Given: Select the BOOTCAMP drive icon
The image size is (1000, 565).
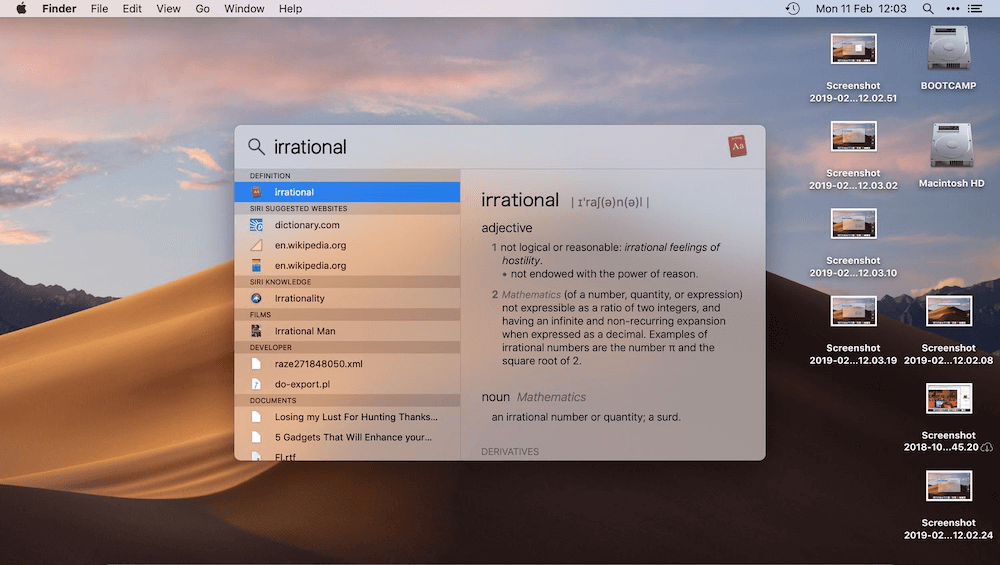Looking at the screenshot, I should [948, 49].
